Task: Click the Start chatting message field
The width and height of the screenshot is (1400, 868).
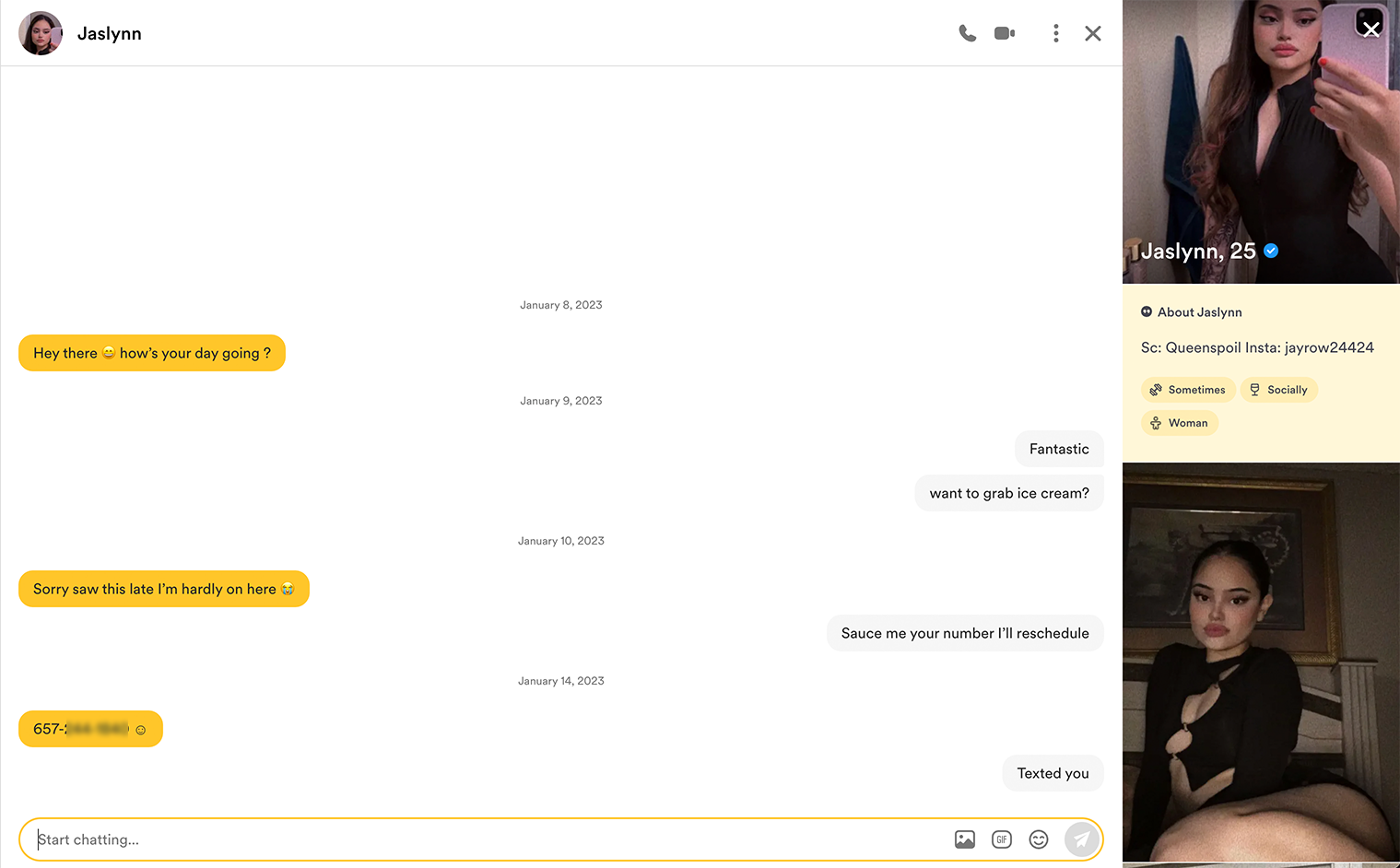Action: 479,839
